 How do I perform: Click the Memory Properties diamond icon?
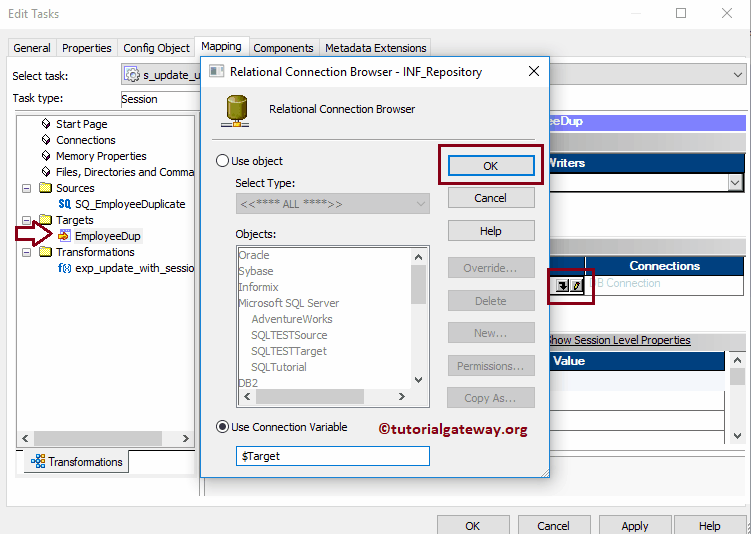(x=46, y=156)
